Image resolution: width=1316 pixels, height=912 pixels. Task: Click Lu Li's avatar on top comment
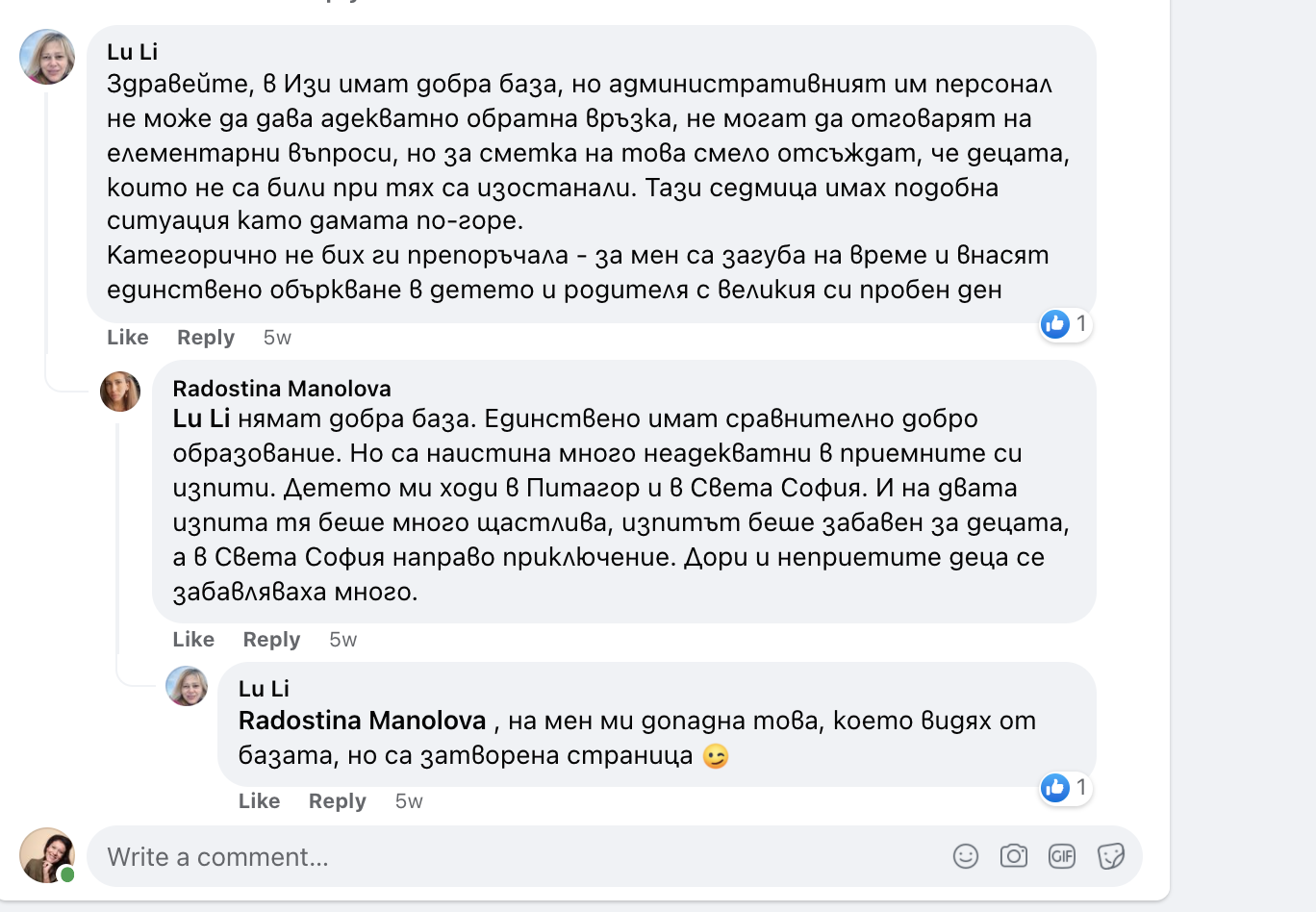pyautogui.click(x=47, y=57)
